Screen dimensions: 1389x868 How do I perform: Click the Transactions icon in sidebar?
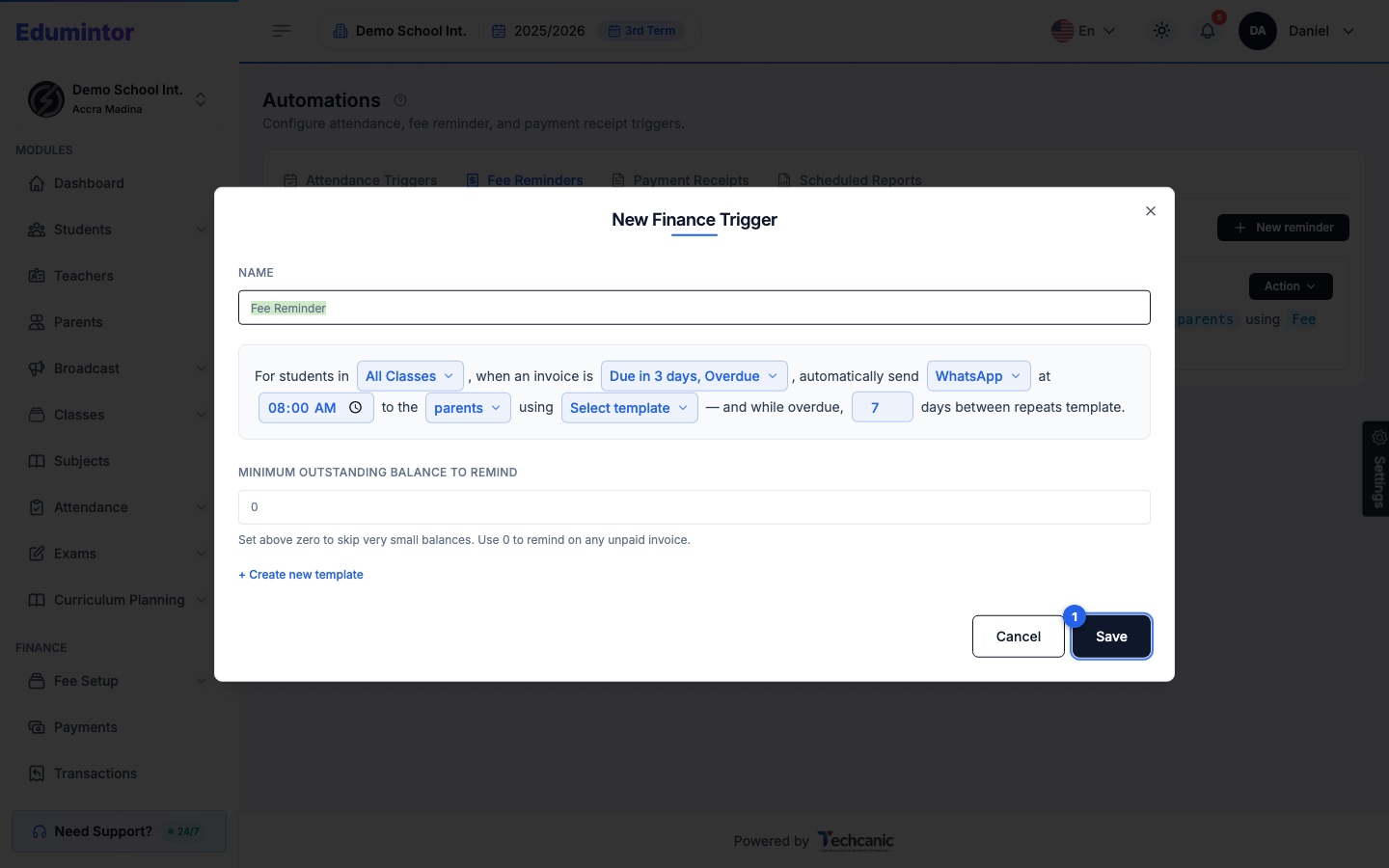[37, 773]
